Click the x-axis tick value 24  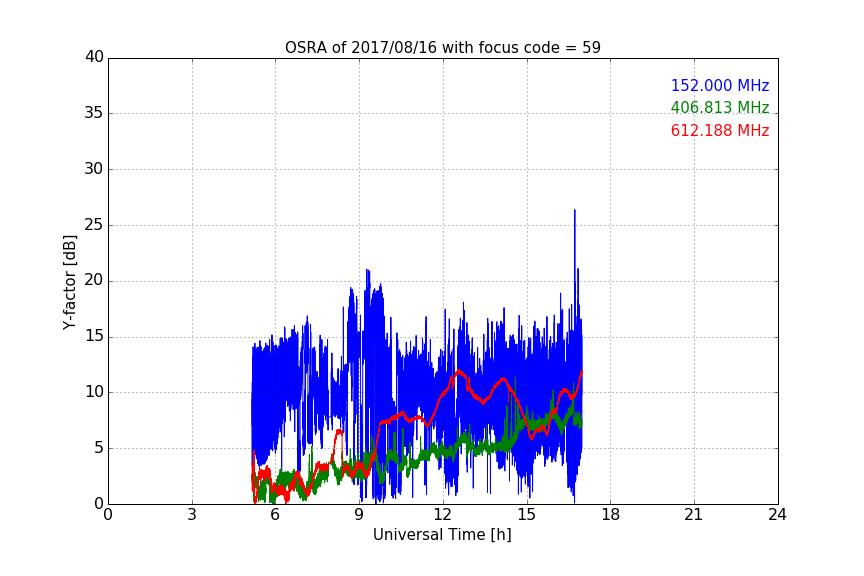click(778, 515)
